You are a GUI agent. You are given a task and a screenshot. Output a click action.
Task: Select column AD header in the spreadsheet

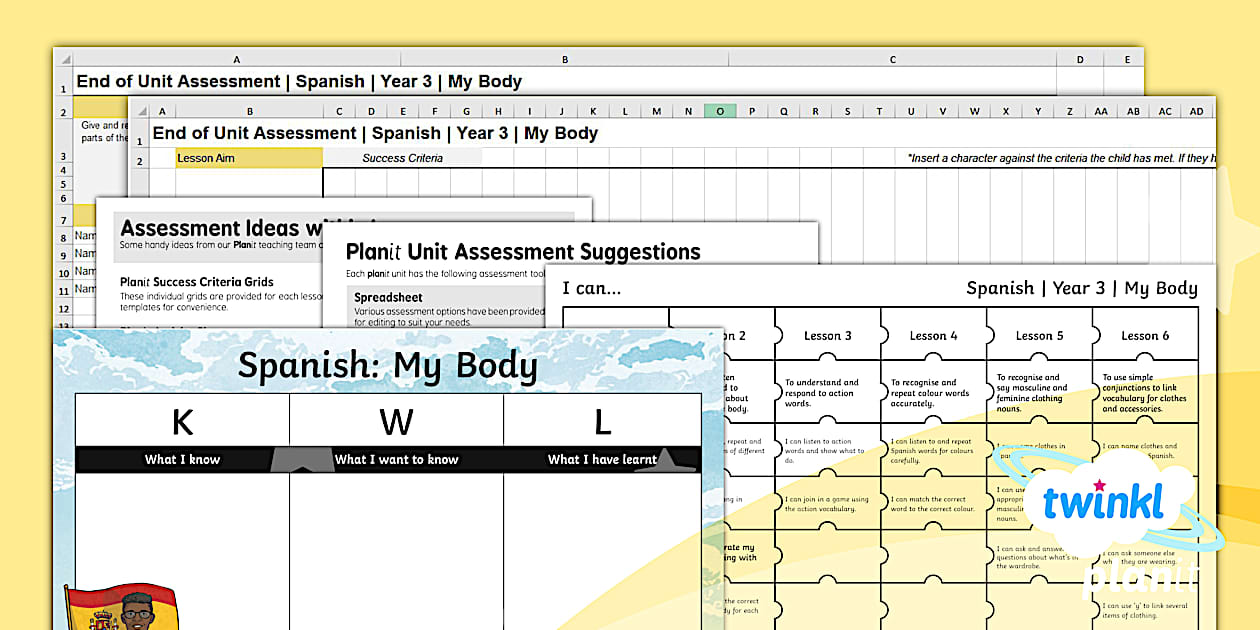tap(1196, 111)
